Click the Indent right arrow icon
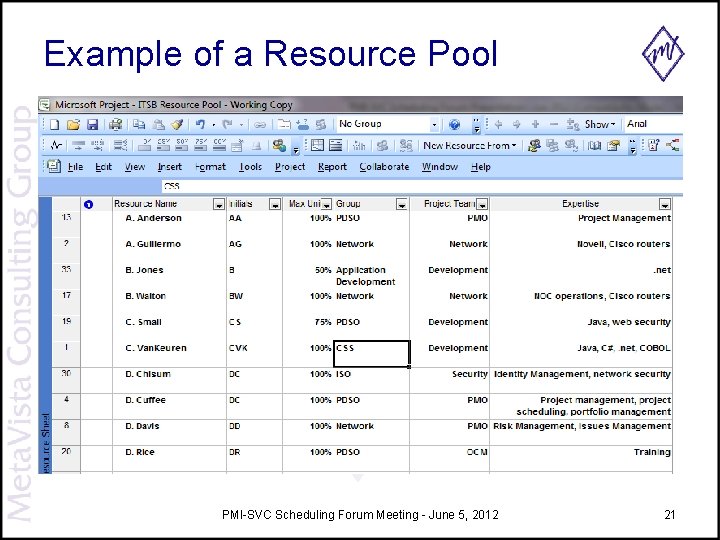720x540 pixels. pos(517,124)
